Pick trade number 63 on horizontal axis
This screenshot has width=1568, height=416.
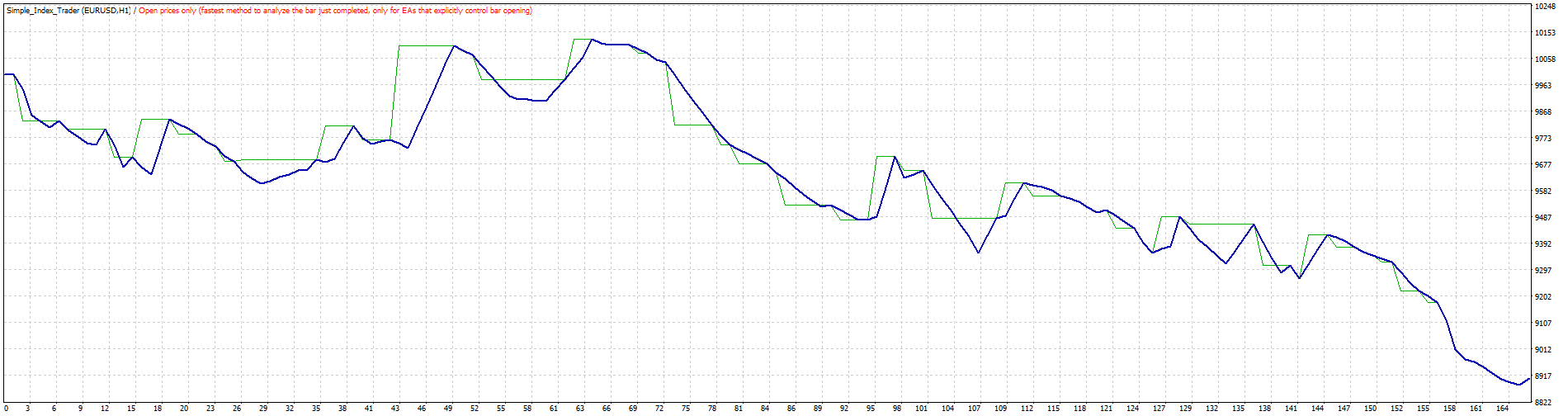tap(579, 409)
